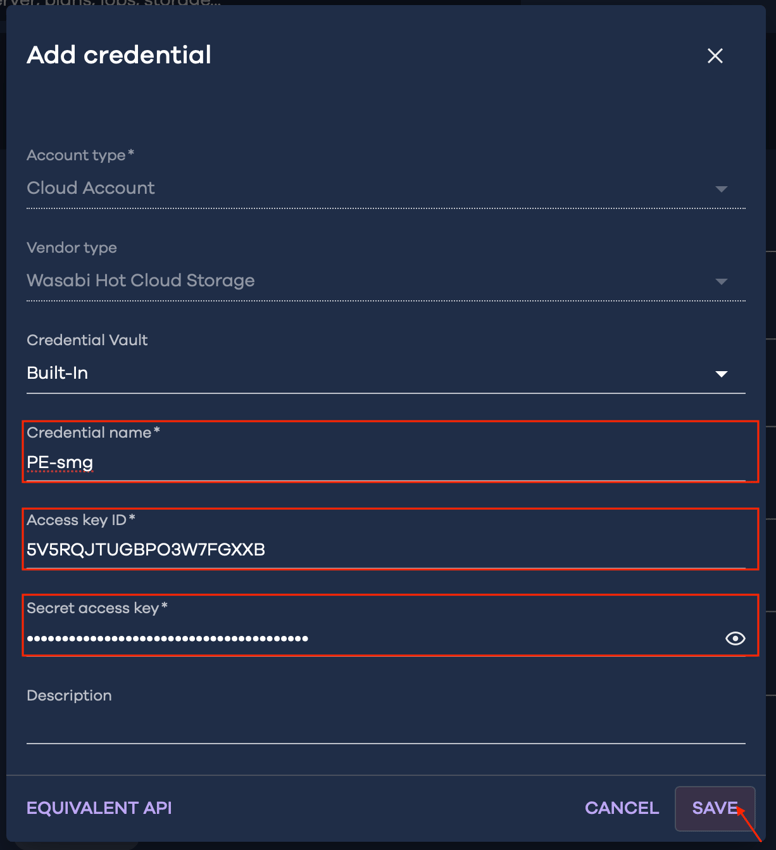Click the Built-In vault chevron arrow
The image size is (776, 850).
click(722, 373)
